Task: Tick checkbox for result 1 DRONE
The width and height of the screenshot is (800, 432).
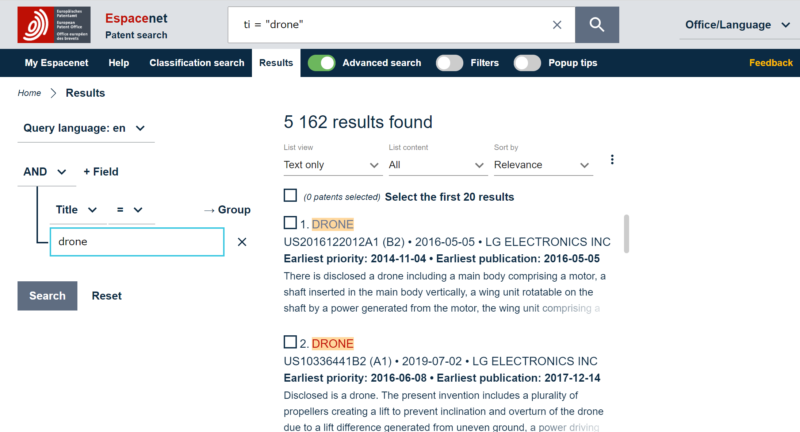Action: click(x=291, y=223)
